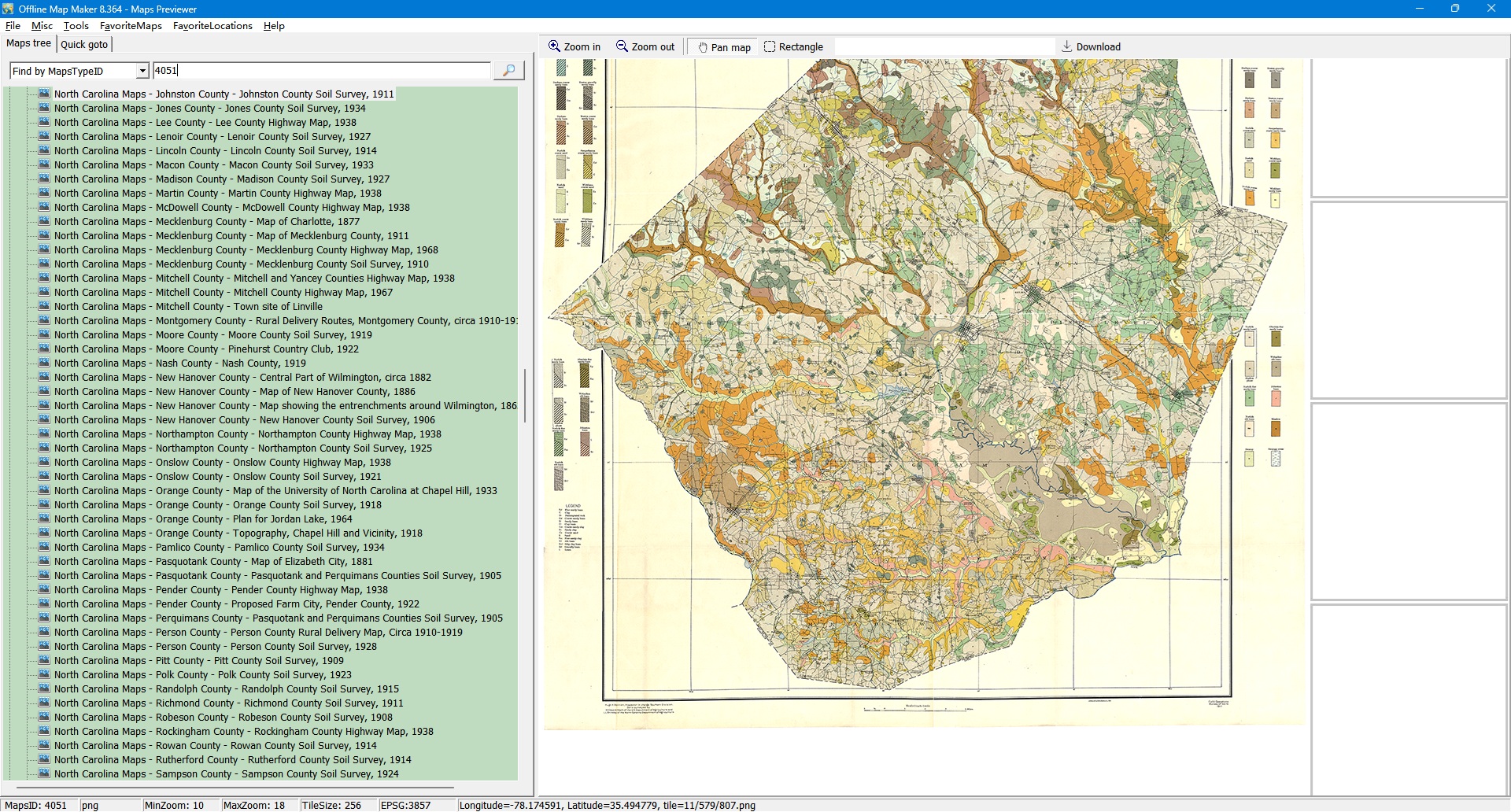This screenshot has width=1511, height=812.
Task: Select Pinehurst Country Club, 1922 map
Action: [206, 349]
